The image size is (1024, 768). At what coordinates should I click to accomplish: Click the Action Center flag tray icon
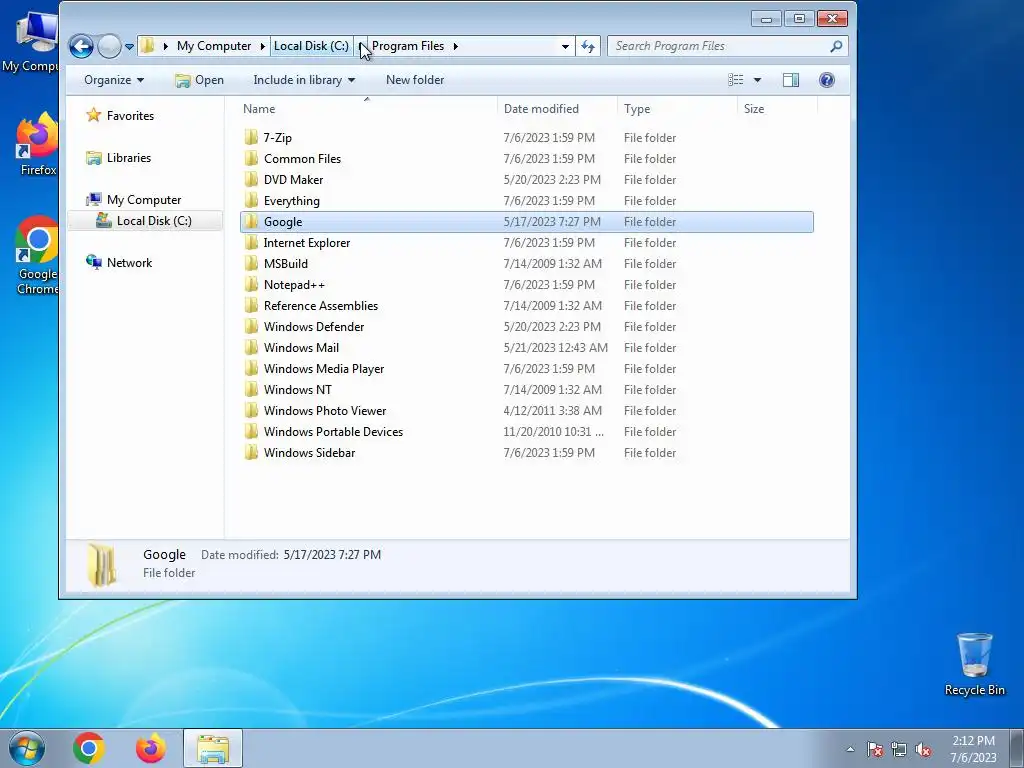(874, 749)
